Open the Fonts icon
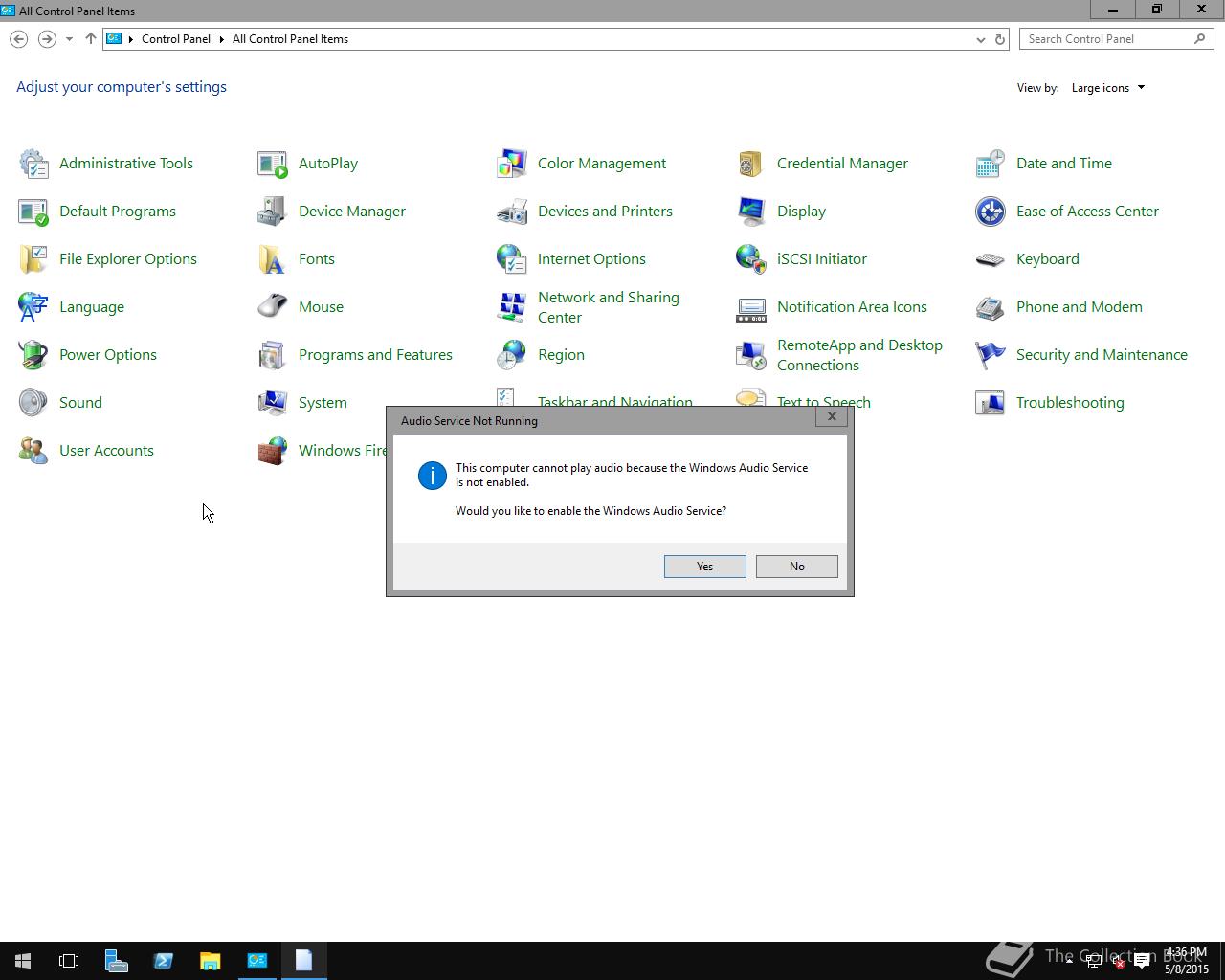 point(273,259)
